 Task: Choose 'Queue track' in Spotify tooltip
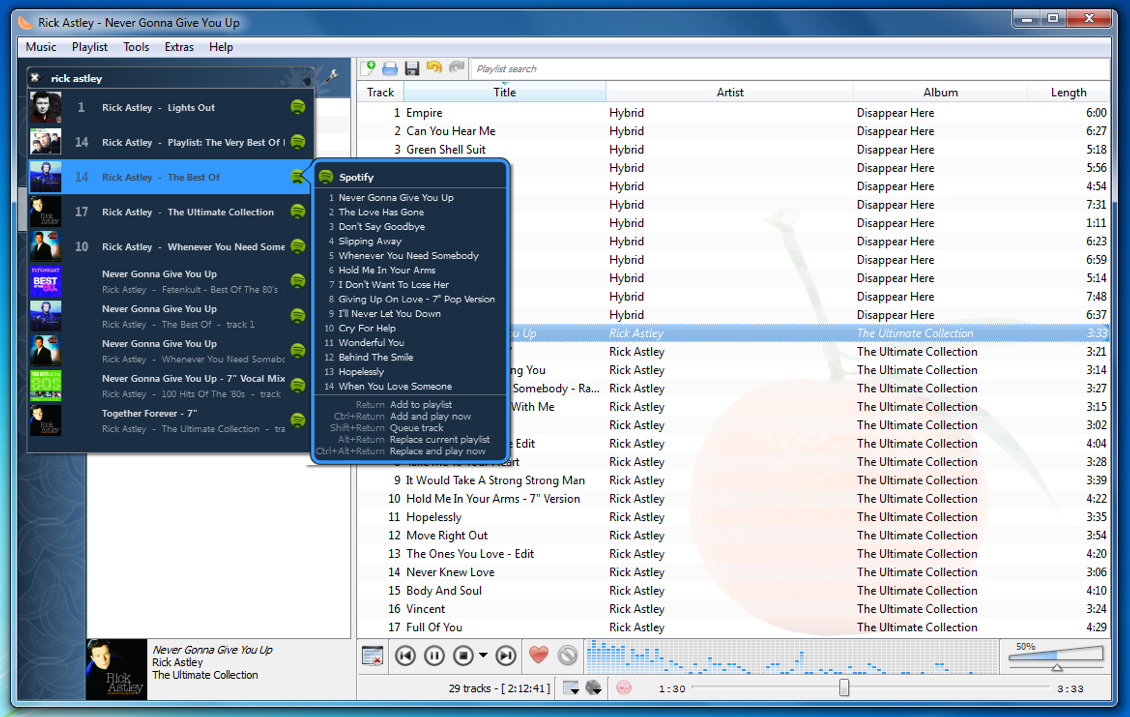pyautogui.click(x=417, y=428)
